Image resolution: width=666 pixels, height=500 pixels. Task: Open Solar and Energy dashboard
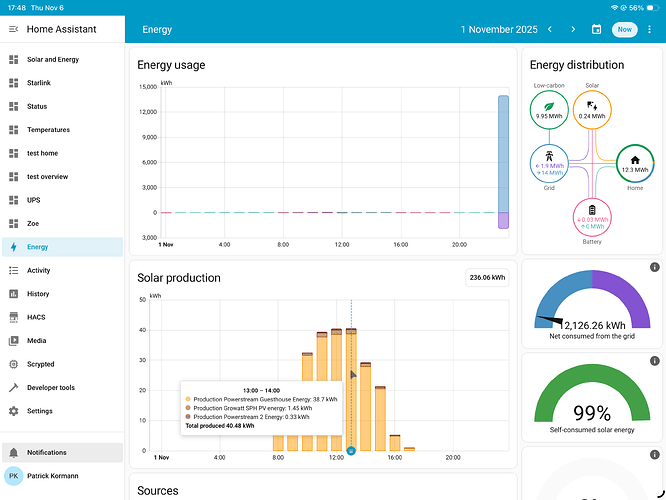53,60
